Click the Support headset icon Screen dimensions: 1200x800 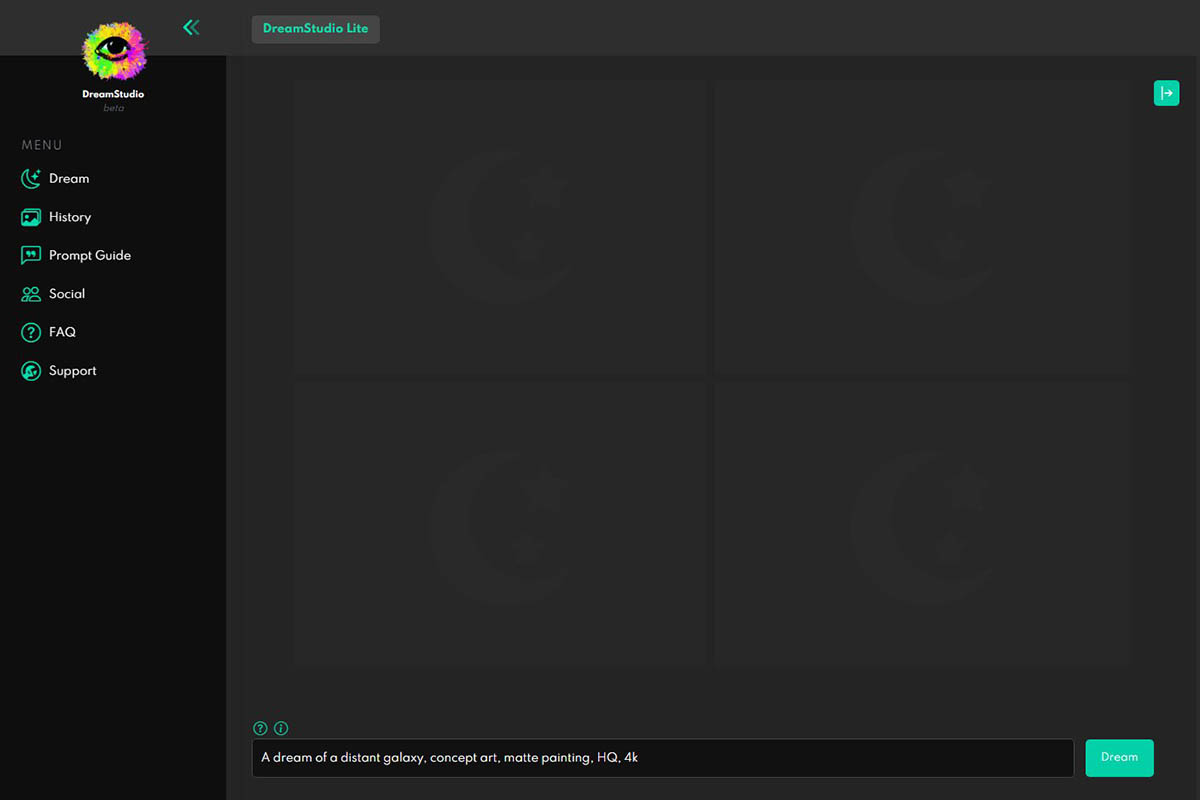tap(31, 371)
